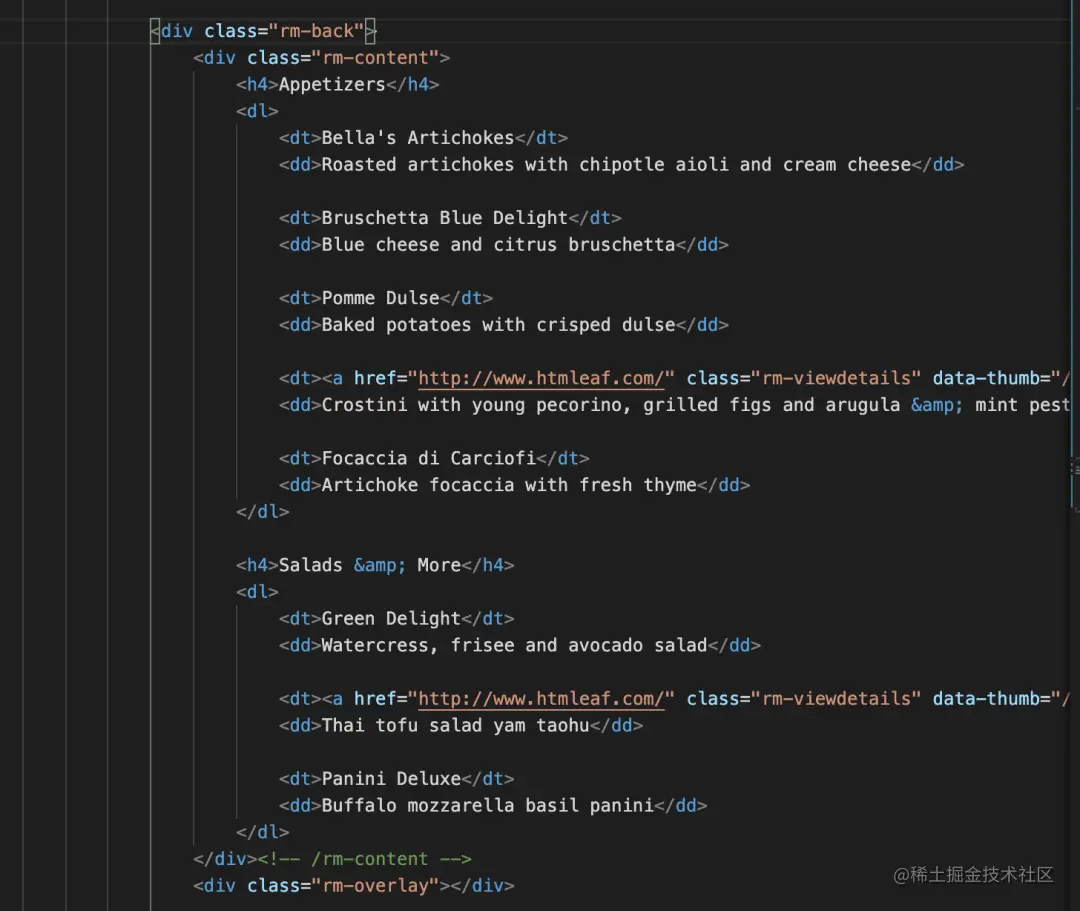Click rm-viewdetails class value above Thai tofu line
Screen dimensions: 1080x911
pyautogui.click(x=835, y=698)
